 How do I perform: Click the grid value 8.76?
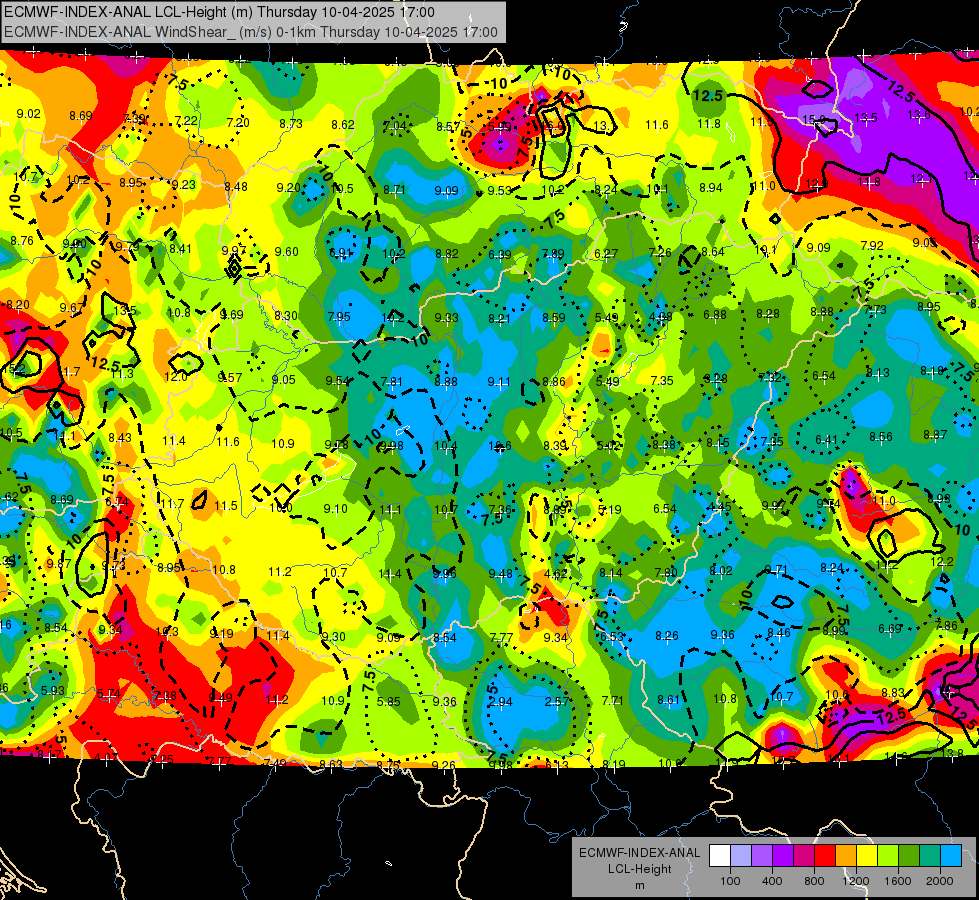[22, 240]
